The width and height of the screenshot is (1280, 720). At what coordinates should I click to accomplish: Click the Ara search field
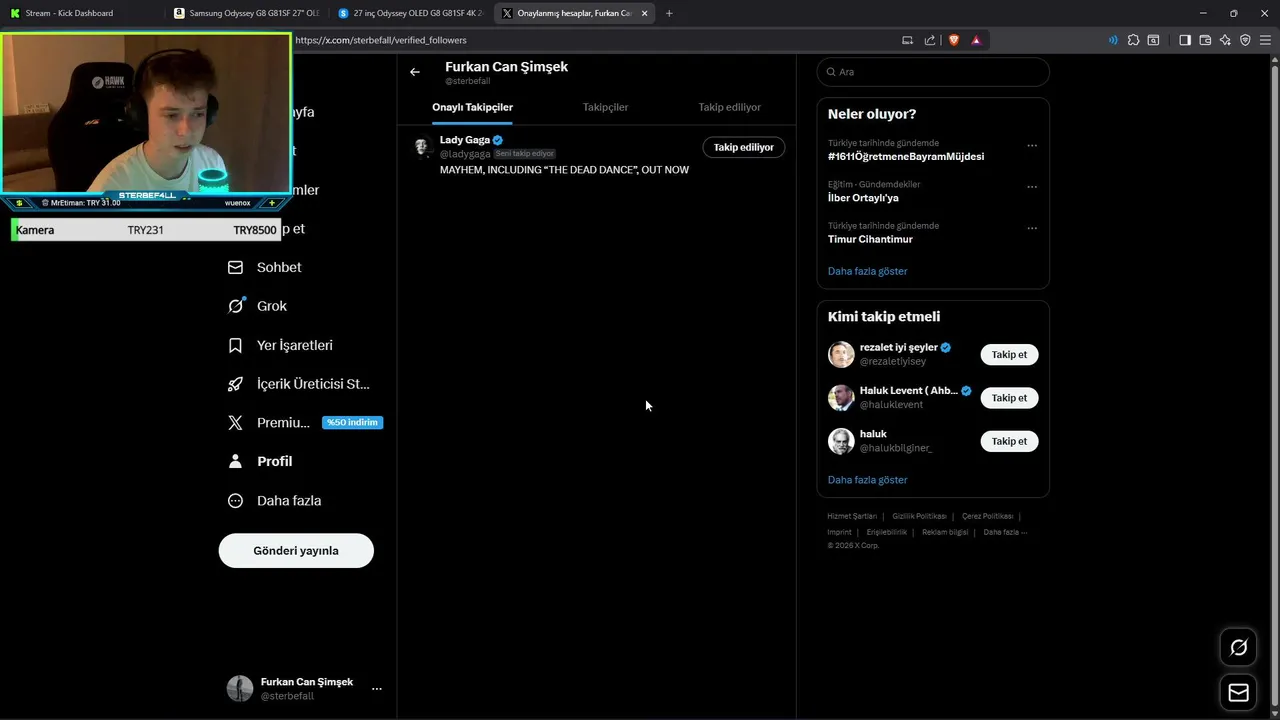(933, 72)
